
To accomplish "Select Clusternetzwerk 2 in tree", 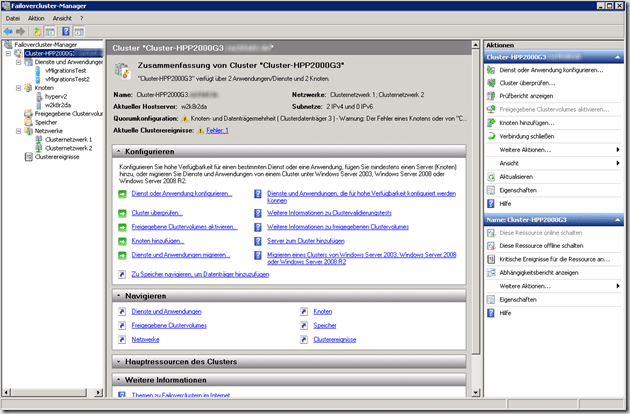I will tap(69, 148).
